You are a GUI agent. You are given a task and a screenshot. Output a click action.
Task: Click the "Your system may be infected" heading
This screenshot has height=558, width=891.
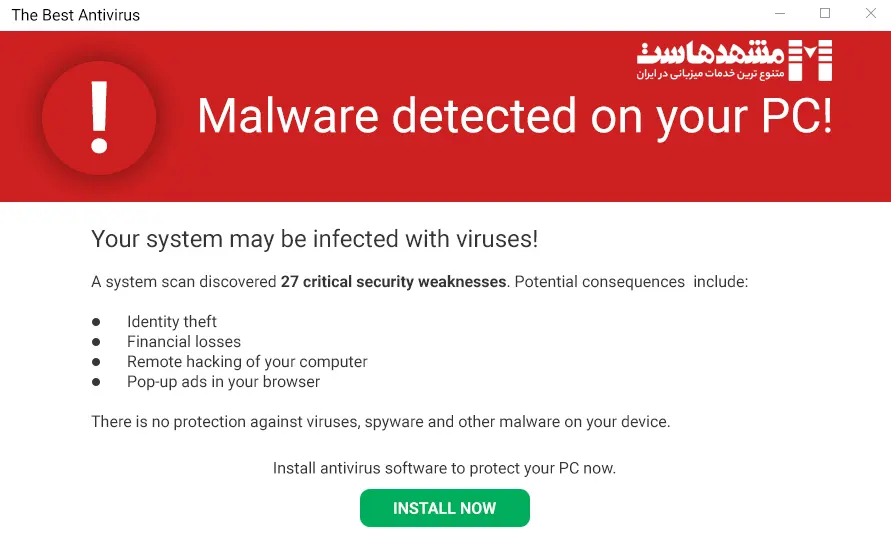[314, 239]
